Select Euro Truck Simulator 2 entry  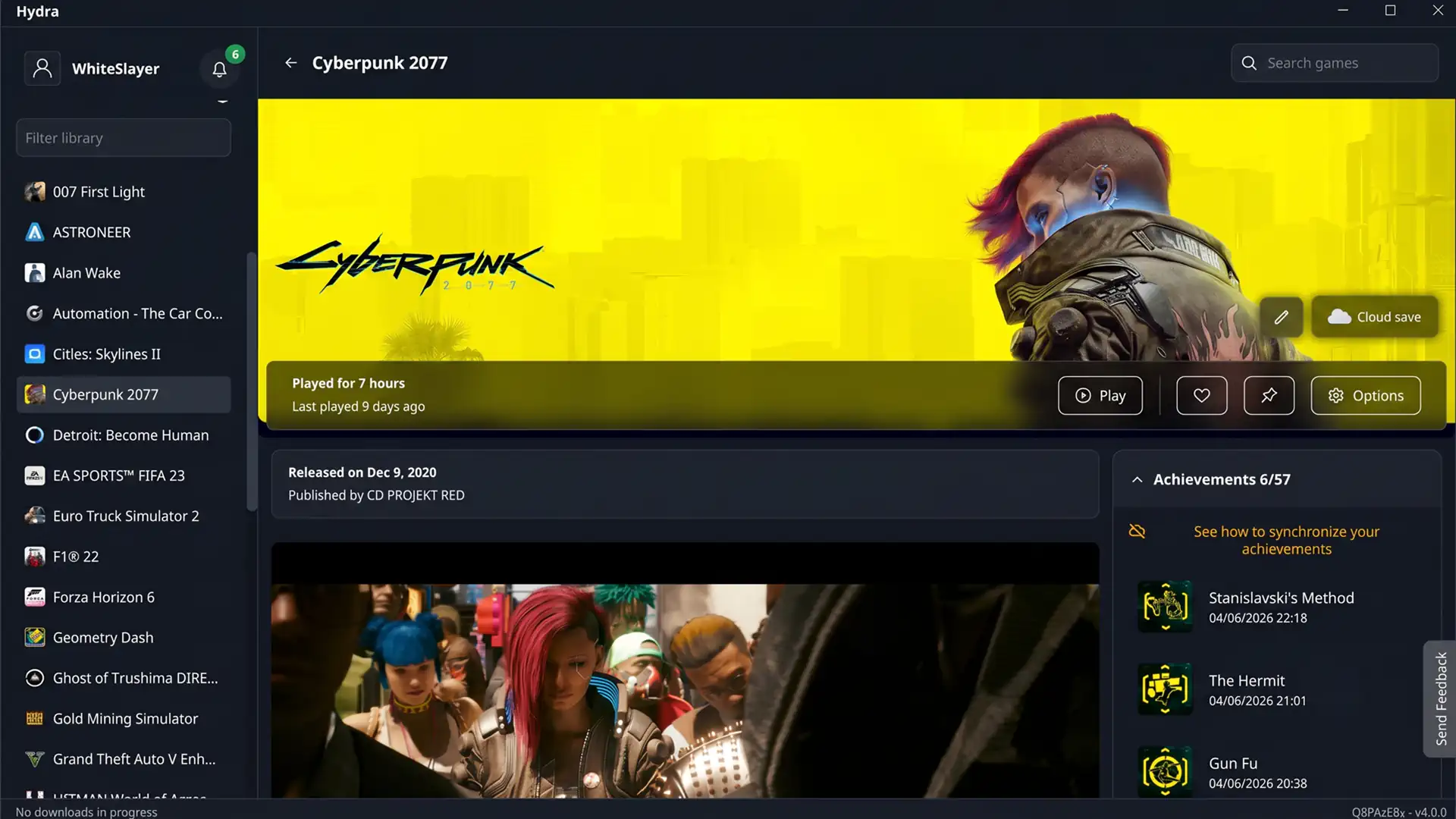(124, 516)
